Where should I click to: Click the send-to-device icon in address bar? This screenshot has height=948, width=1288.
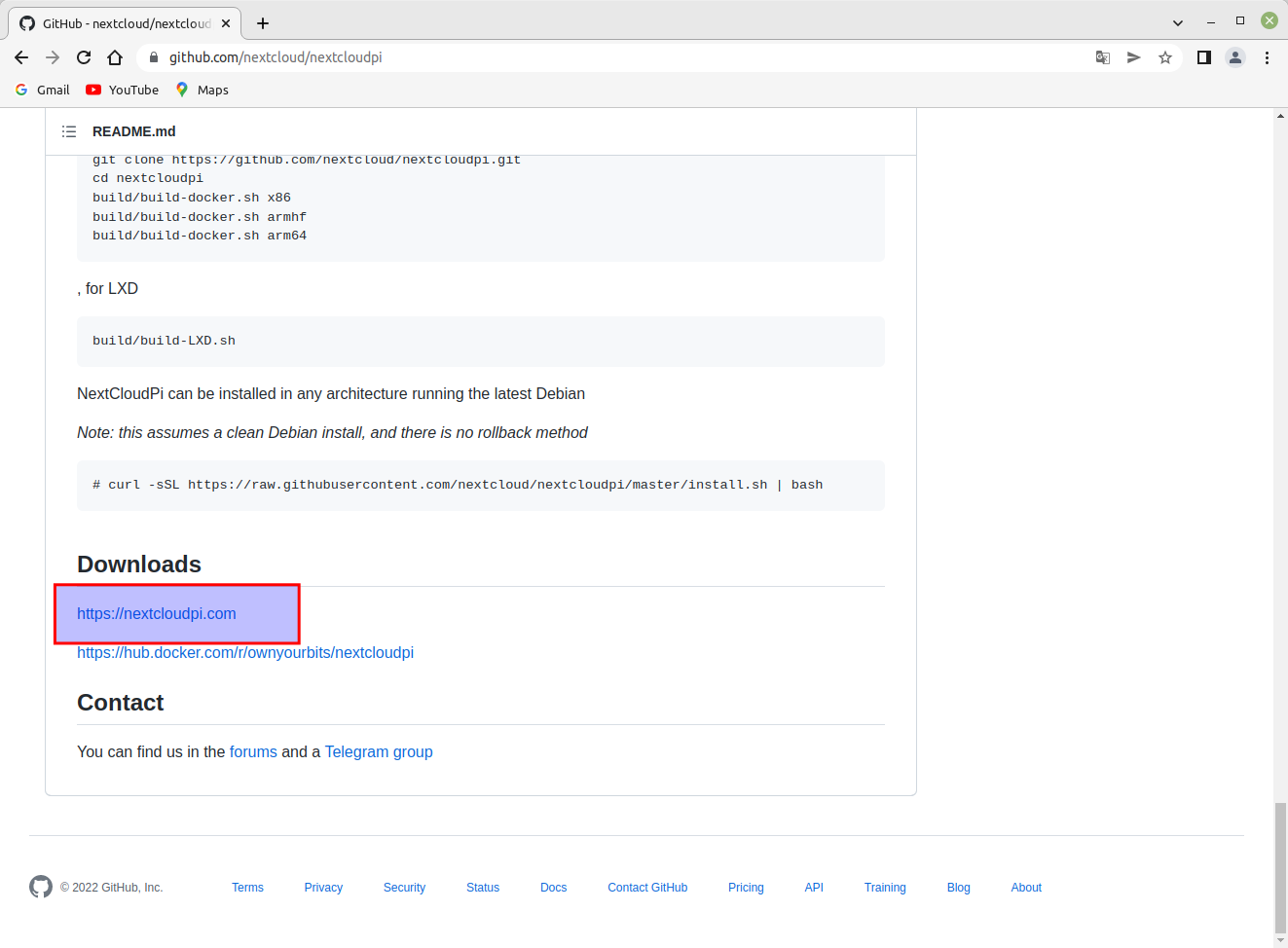coord(1133,57)
